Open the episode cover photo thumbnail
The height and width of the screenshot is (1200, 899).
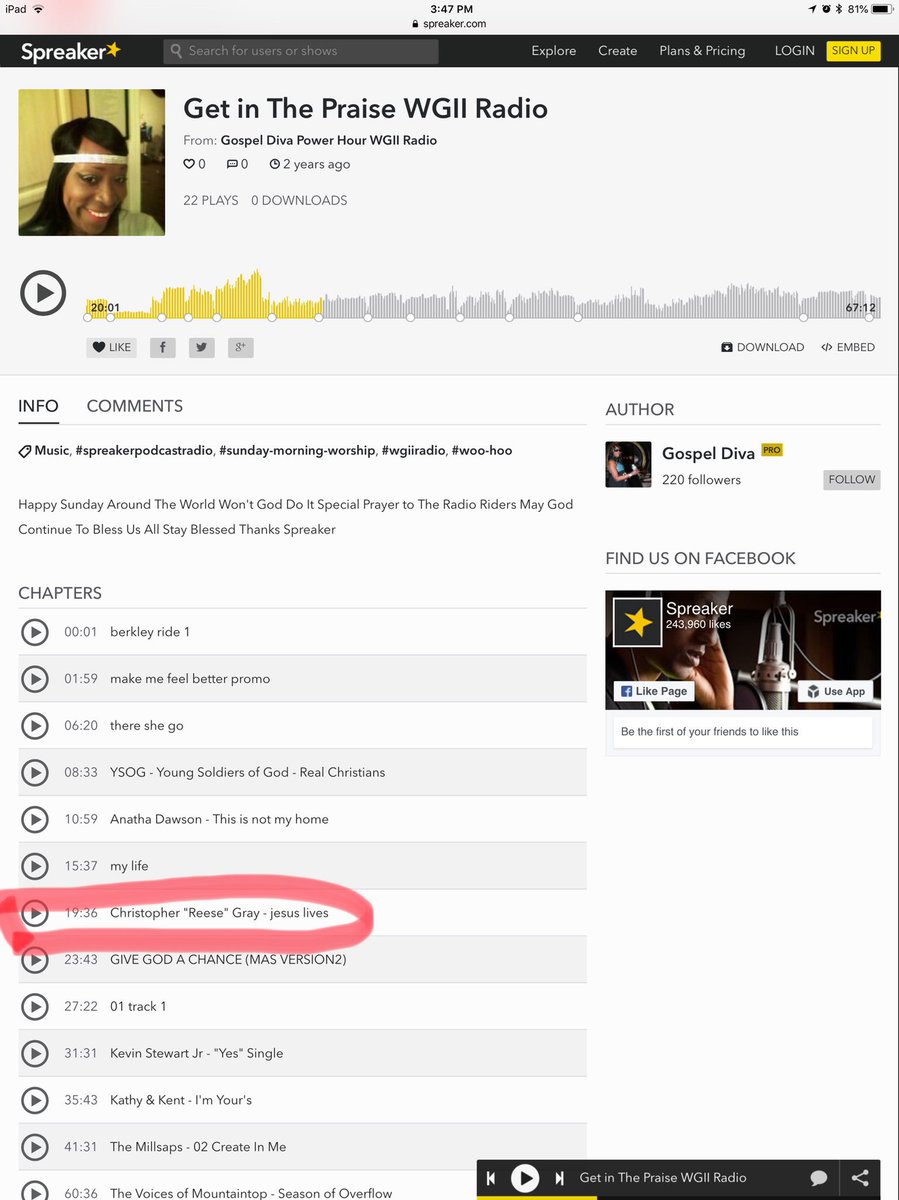[92, 163]
